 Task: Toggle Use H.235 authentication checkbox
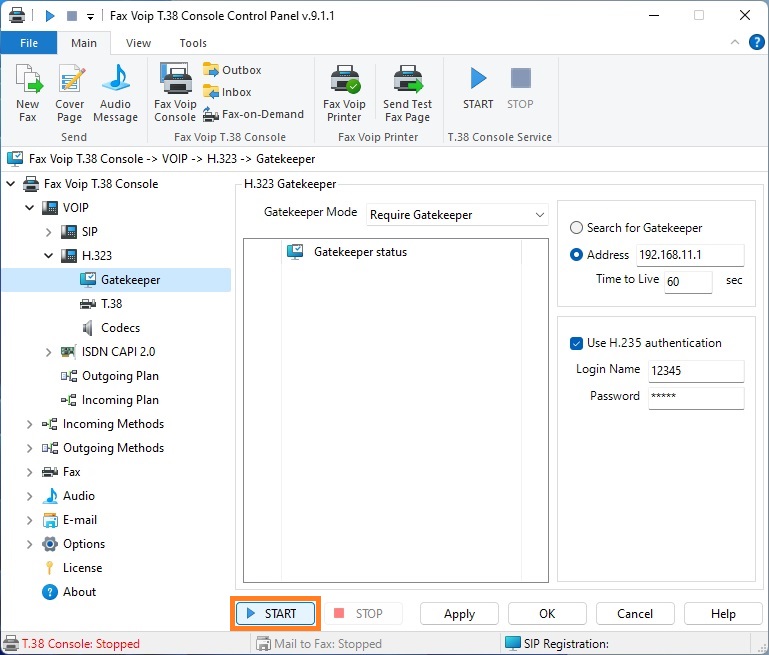[x=576, y=343]
